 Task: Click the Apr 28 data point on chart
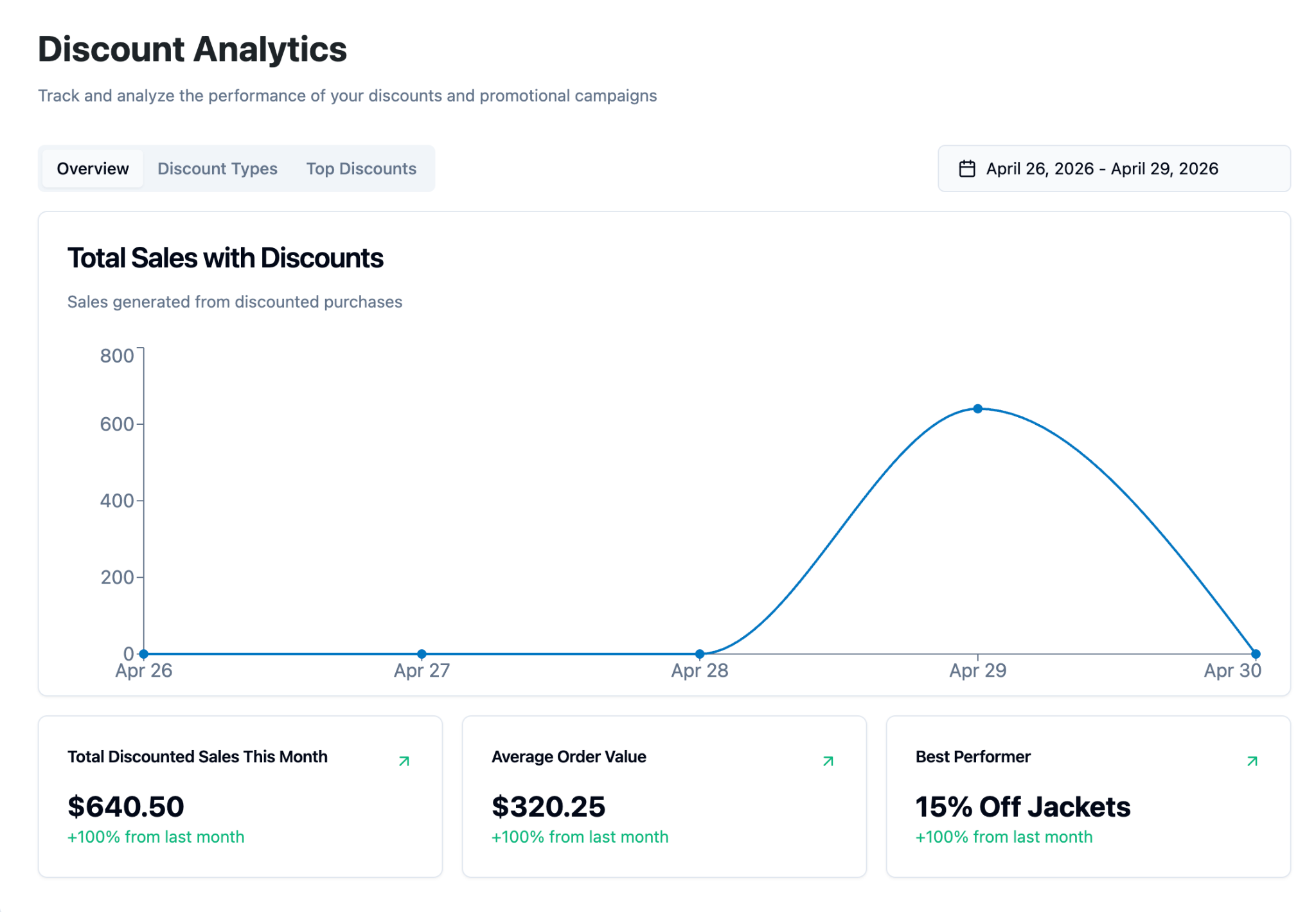pyautogui.click(x=700, y=654)
